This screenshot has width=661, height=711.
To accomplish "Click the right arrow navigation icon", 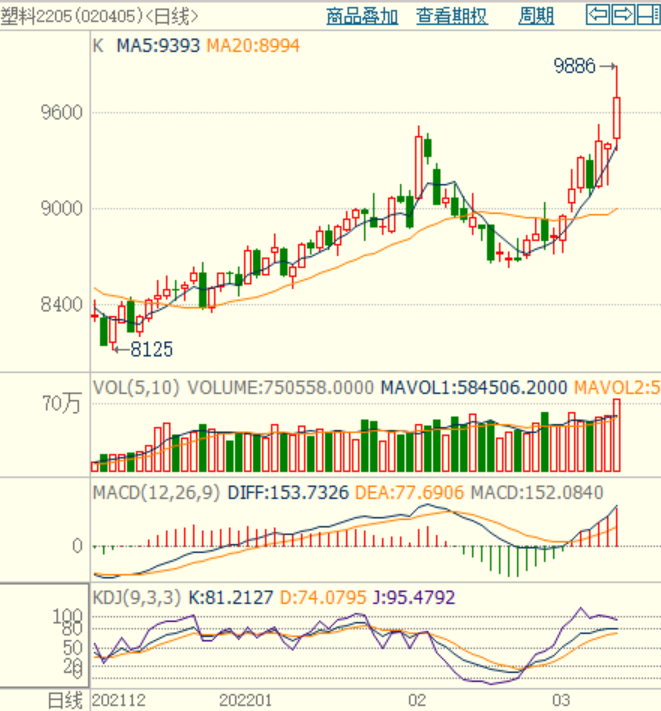I will pyautogui.click(x=622, y=14).
